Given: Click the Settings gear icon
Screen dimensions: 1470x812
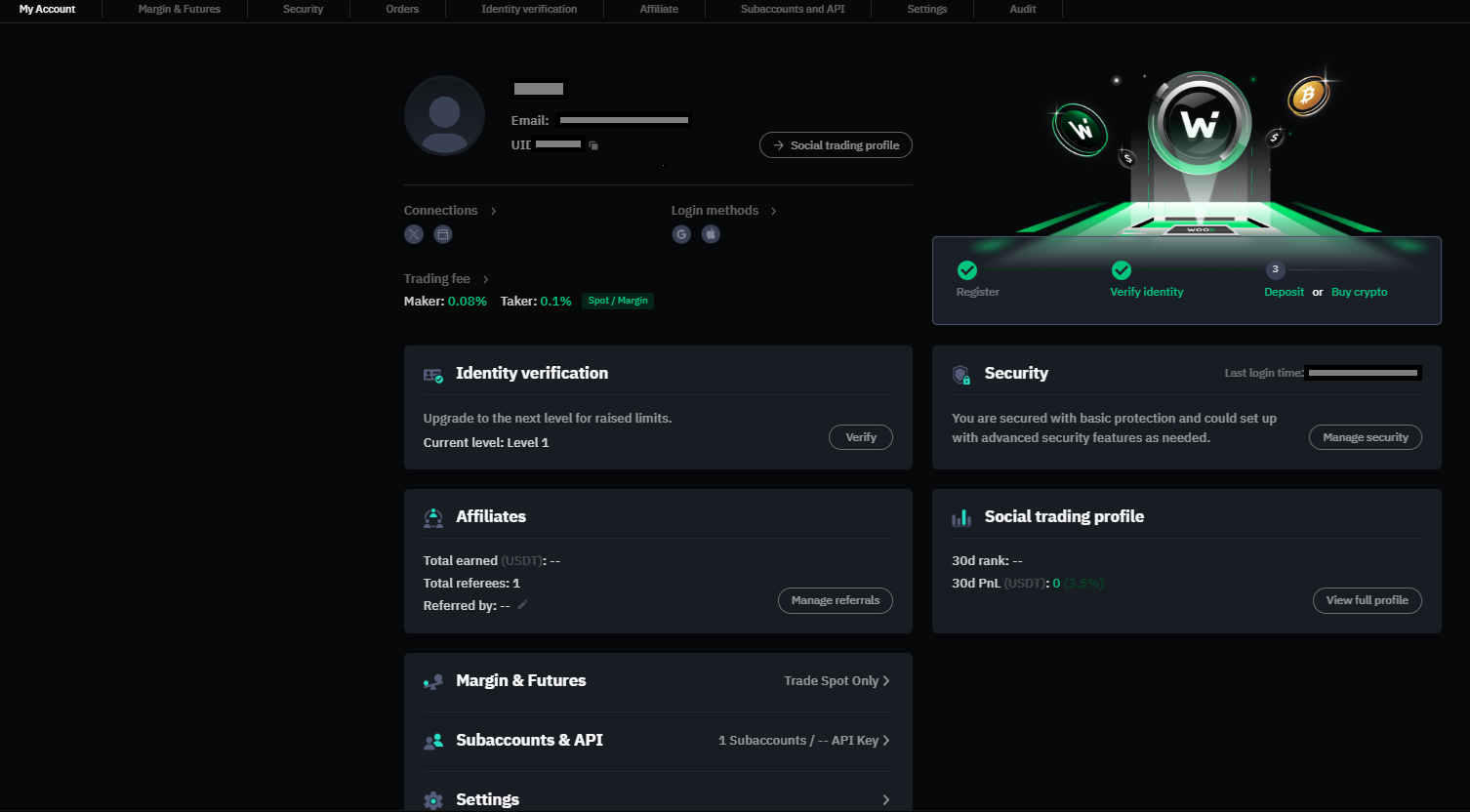Looking at the screenshot, I should click(433, 800).
